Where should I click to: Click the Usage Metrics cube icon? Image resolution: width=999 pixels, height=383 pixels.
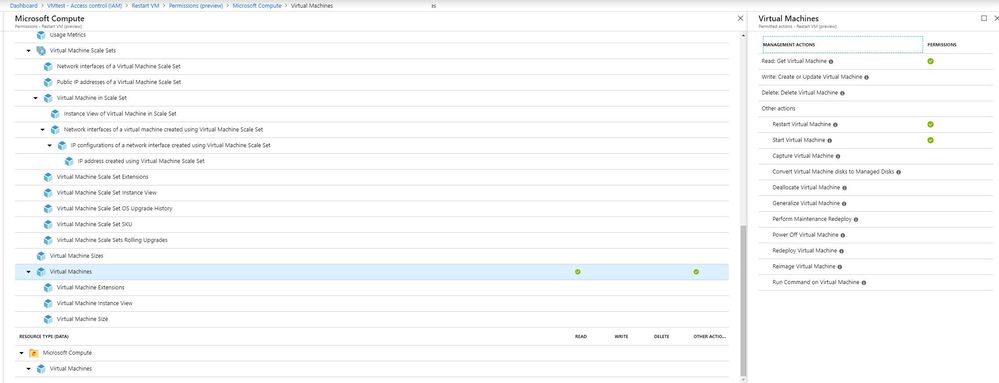click(41, 35)
